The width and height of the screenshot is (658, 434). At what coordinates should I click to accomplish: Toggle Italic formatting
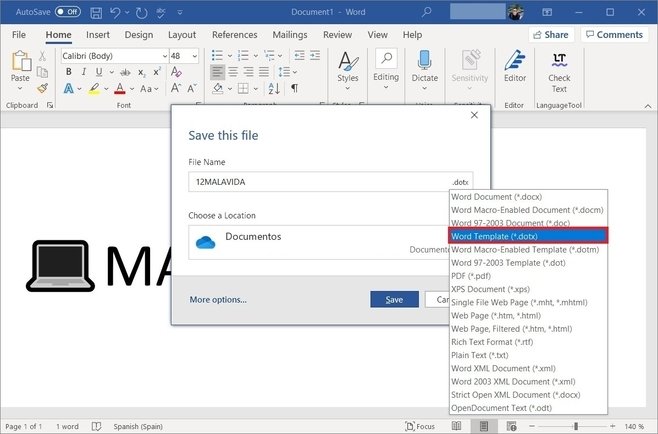click(x=84, y=72)
